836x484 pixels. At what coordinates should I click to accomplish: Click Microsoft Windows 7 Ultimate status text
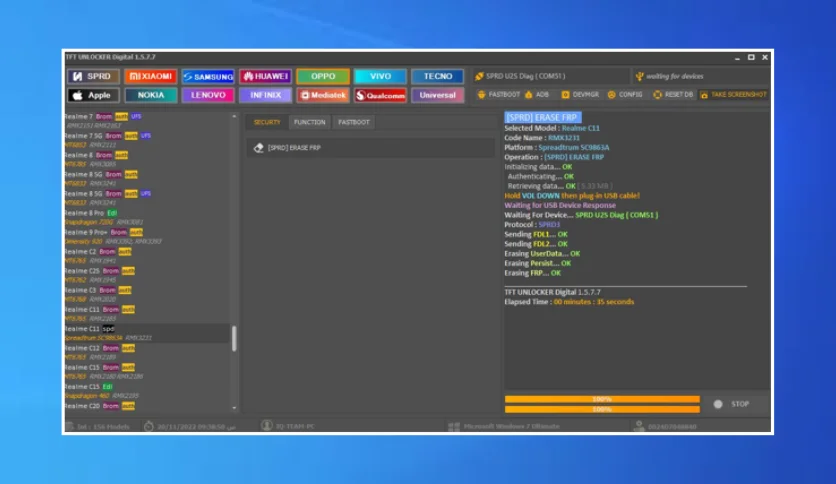pos(511,426)
